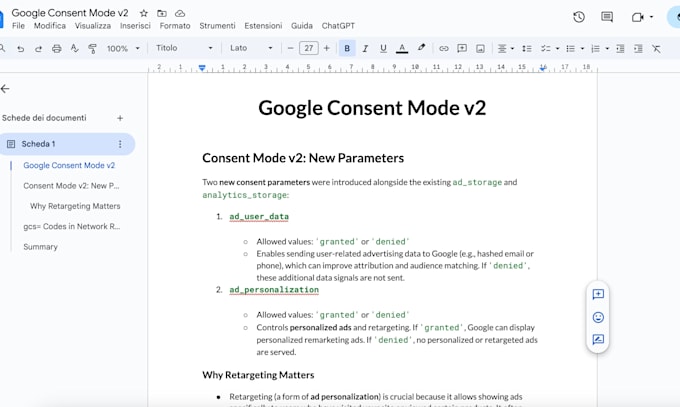
Task: Toggle bold formatting
Action: point(347,48)
